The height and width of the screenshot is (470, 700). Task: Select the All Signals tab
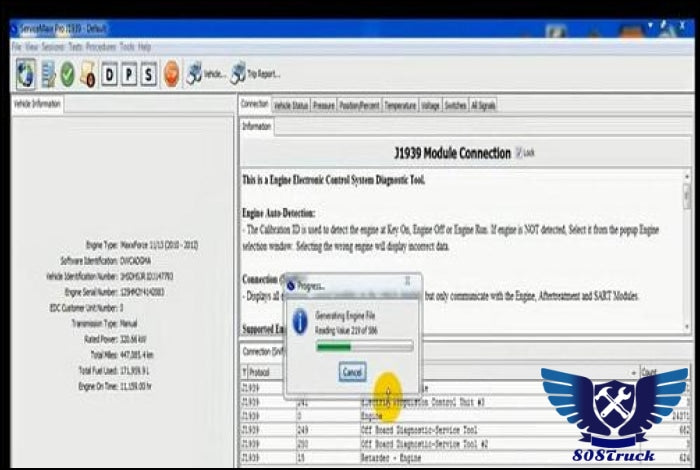pyautogui.click(x=483, y=105)
